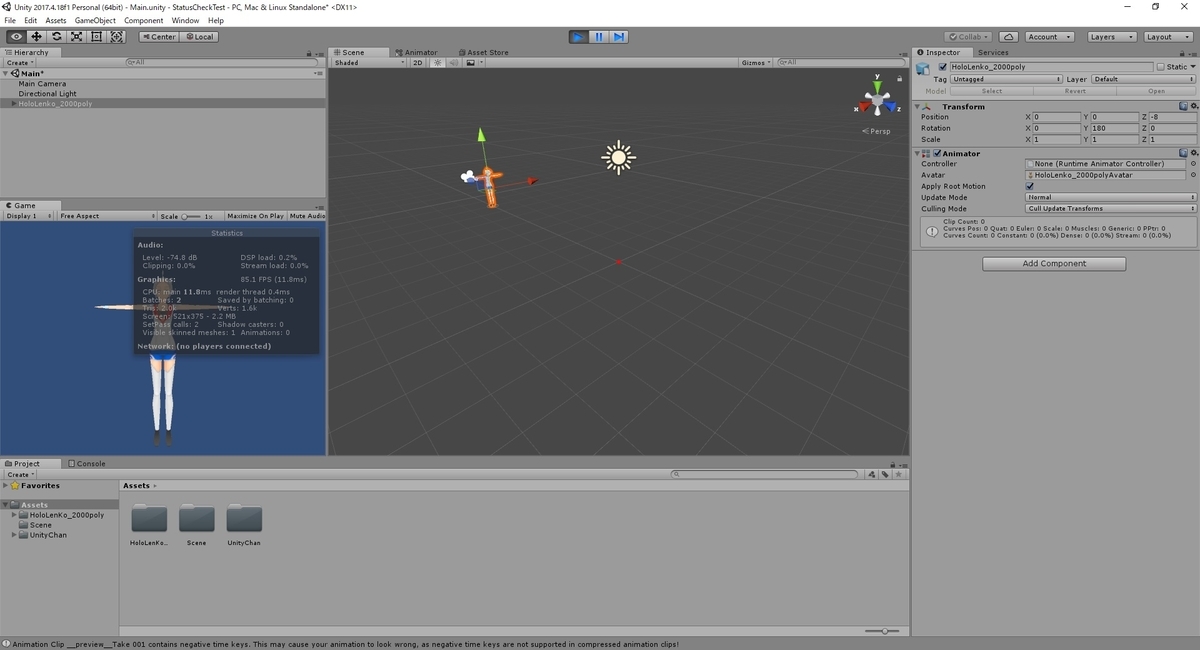Click the Pause button
The height and width of the screenshot is (650, 1200).
tap(598, 37)
